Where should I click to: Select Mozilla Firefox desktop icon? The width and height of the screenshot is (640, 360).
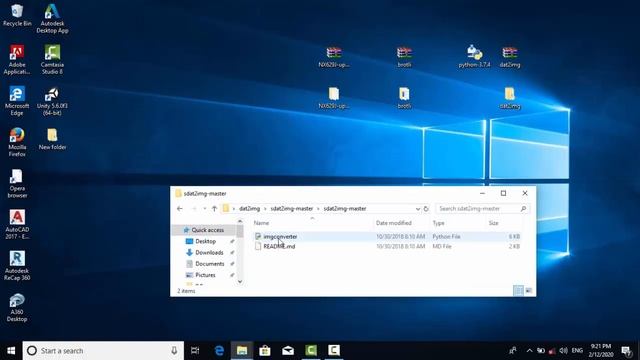click(17, 142)
